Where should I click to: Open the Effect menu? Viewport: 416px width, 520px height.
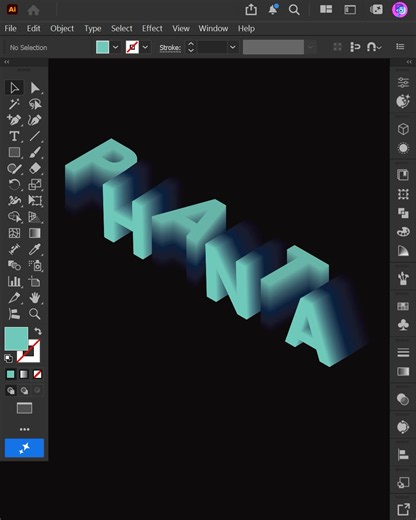152,29
